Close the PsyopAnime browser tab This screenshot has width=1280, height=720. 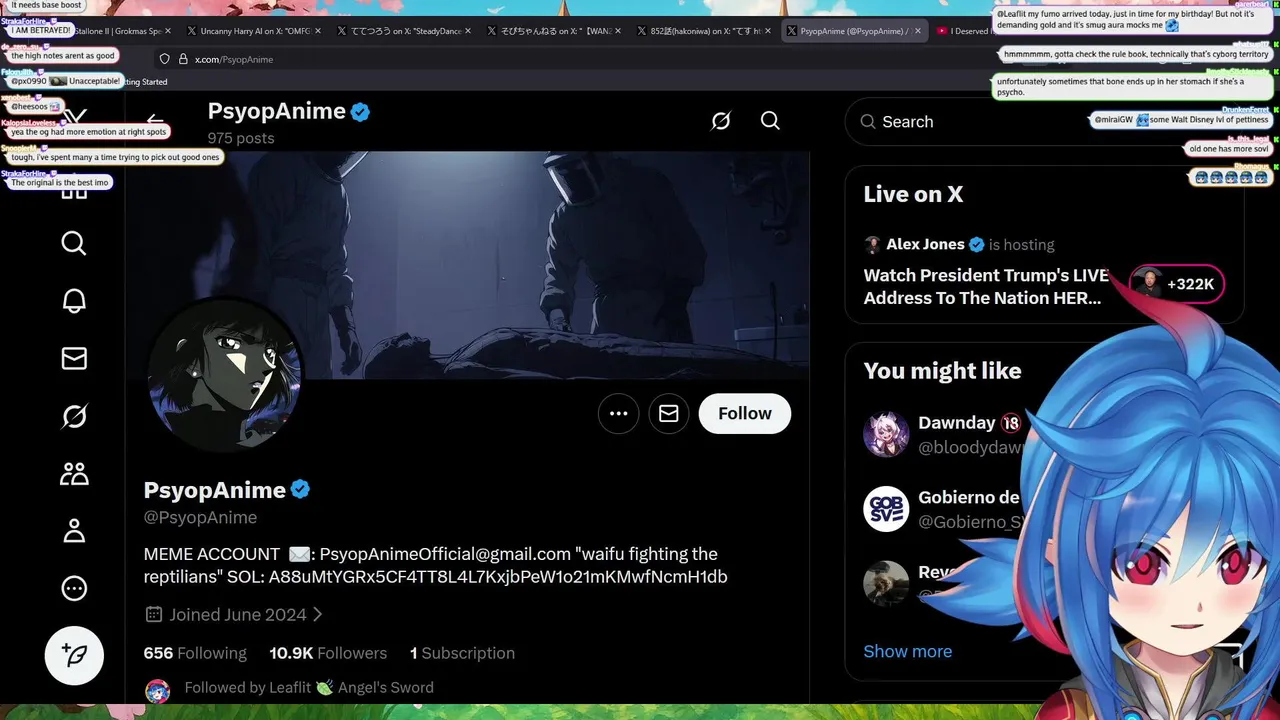tap(917, 31)
